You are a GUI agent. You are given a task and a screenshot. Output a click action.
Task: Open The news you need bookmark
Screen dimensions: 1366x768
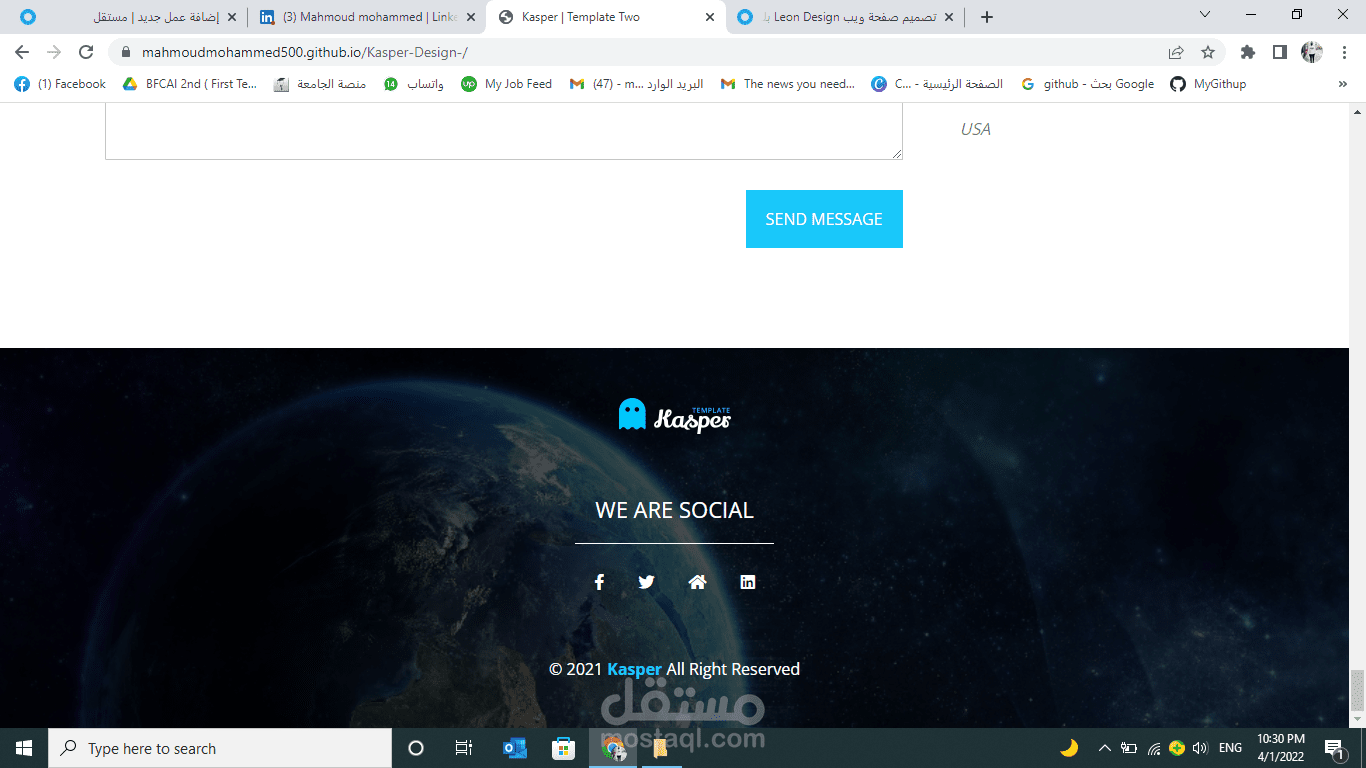click(787, 84)
